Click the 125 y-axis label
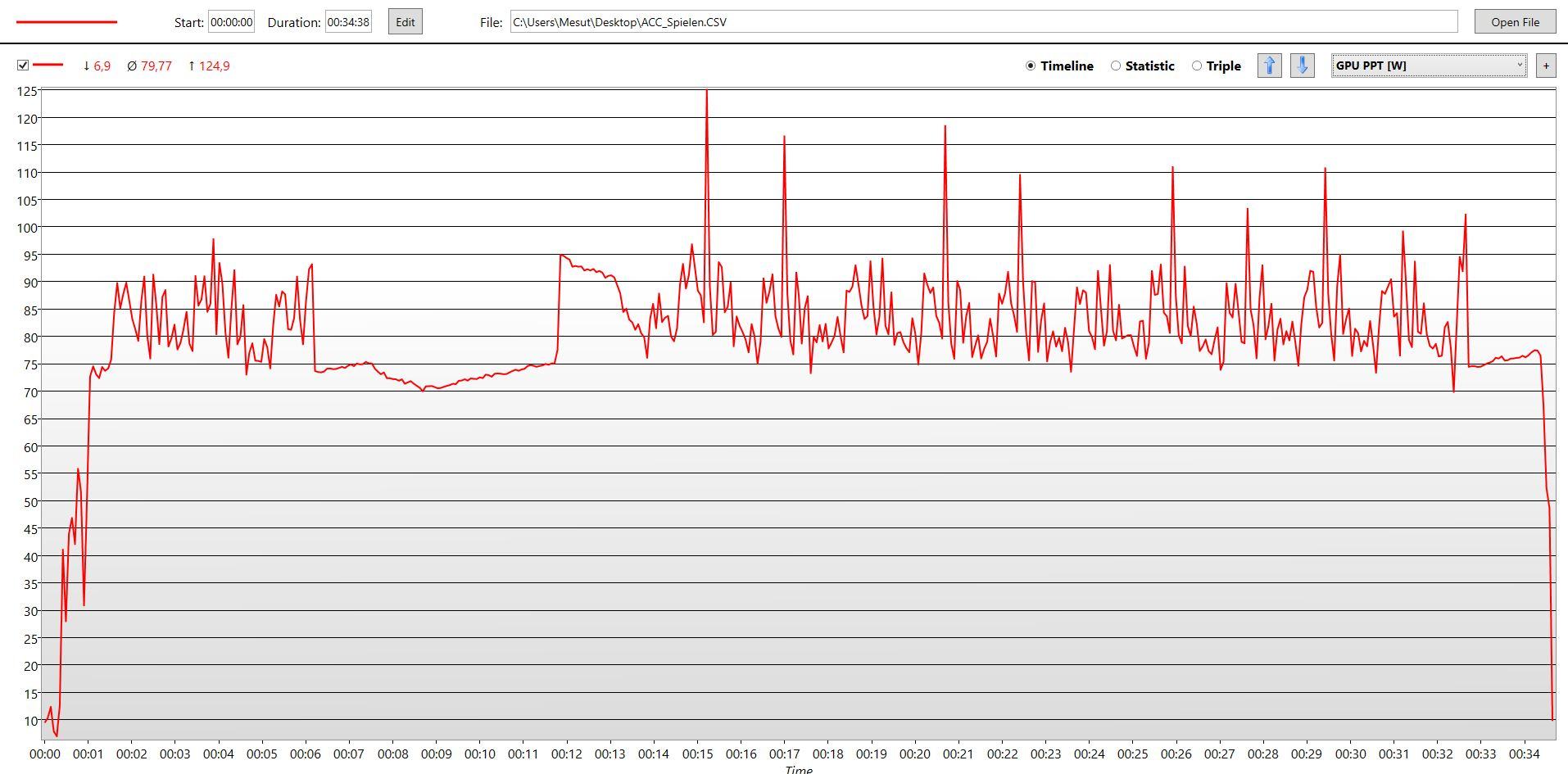The width and height of the screenshot is (1568, 774). (27, 92)
